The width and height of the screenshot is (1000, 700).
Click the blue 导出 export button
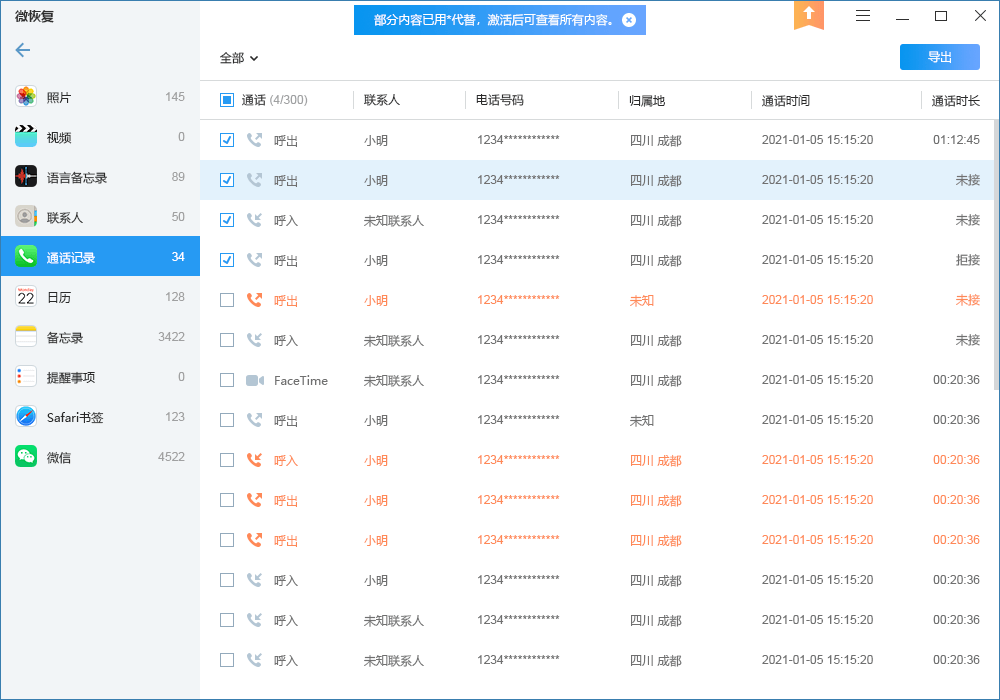click(939, 57)
